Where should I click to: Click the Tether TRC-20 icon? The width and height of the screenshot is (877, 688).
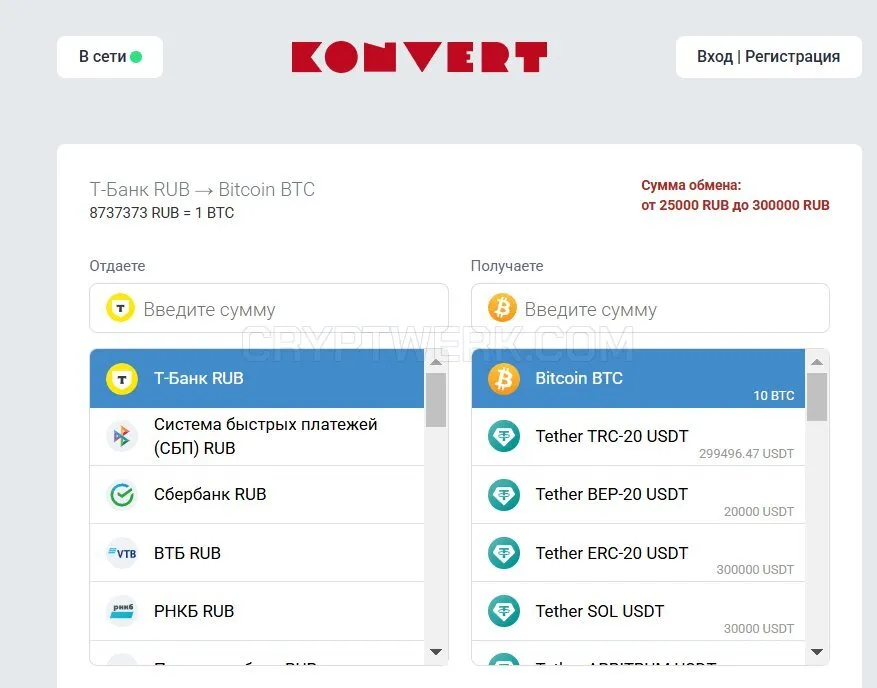[503, 436]
